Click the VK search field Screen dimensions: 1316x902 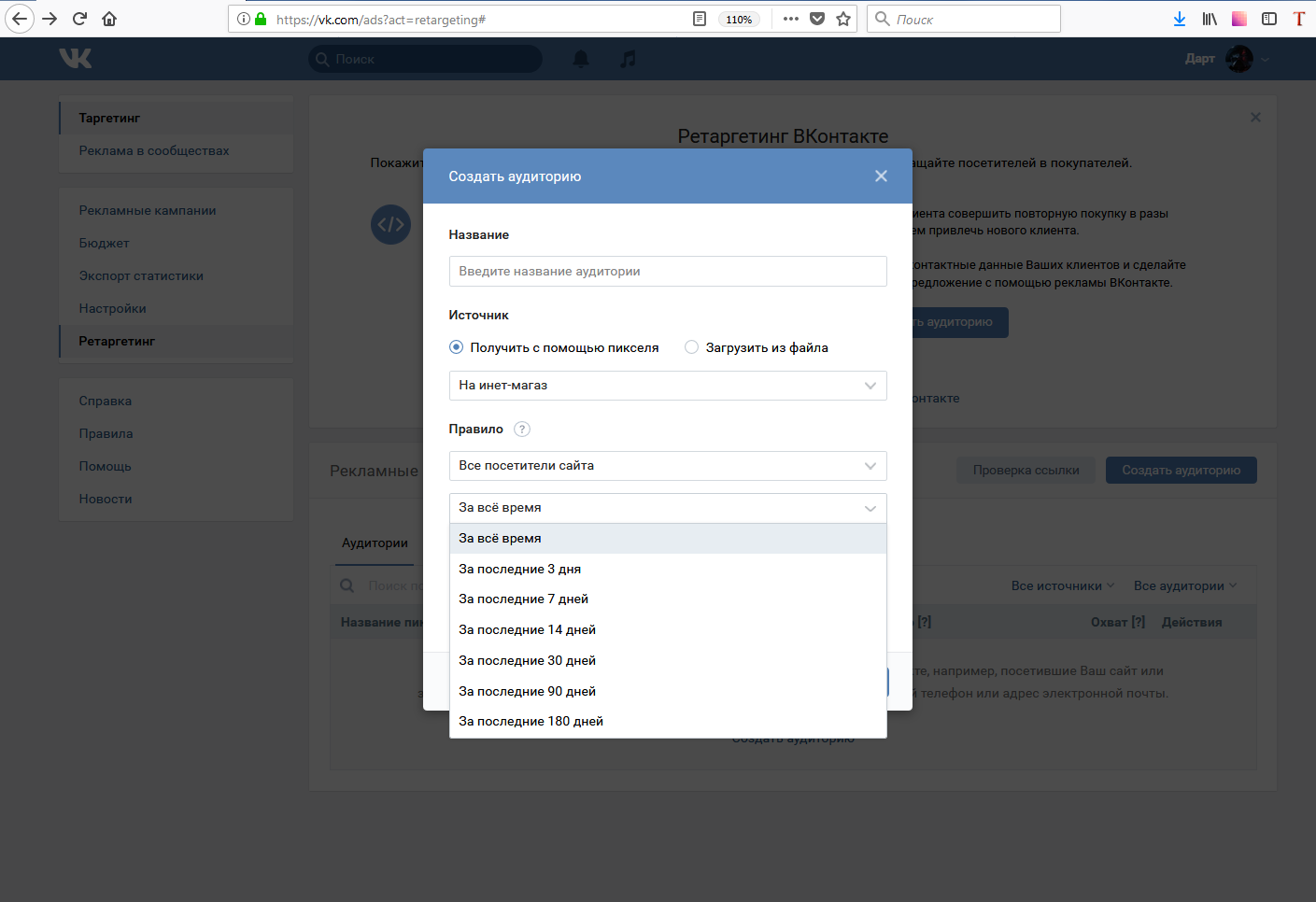425,59
